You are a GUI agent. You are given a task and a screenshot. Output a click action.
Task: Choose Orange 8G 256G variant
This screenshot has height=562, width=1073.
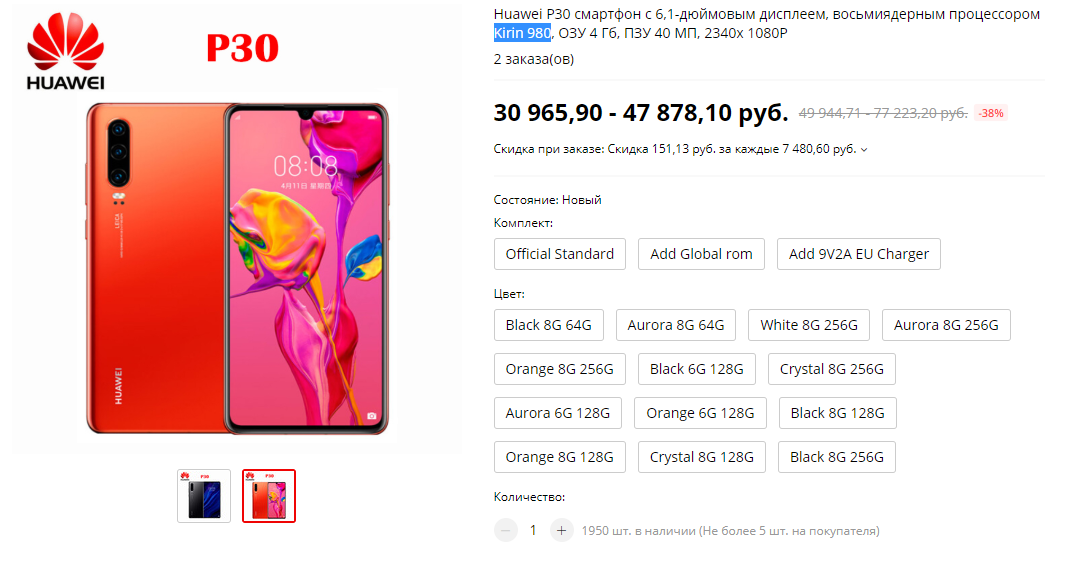(x=560, y=369)
